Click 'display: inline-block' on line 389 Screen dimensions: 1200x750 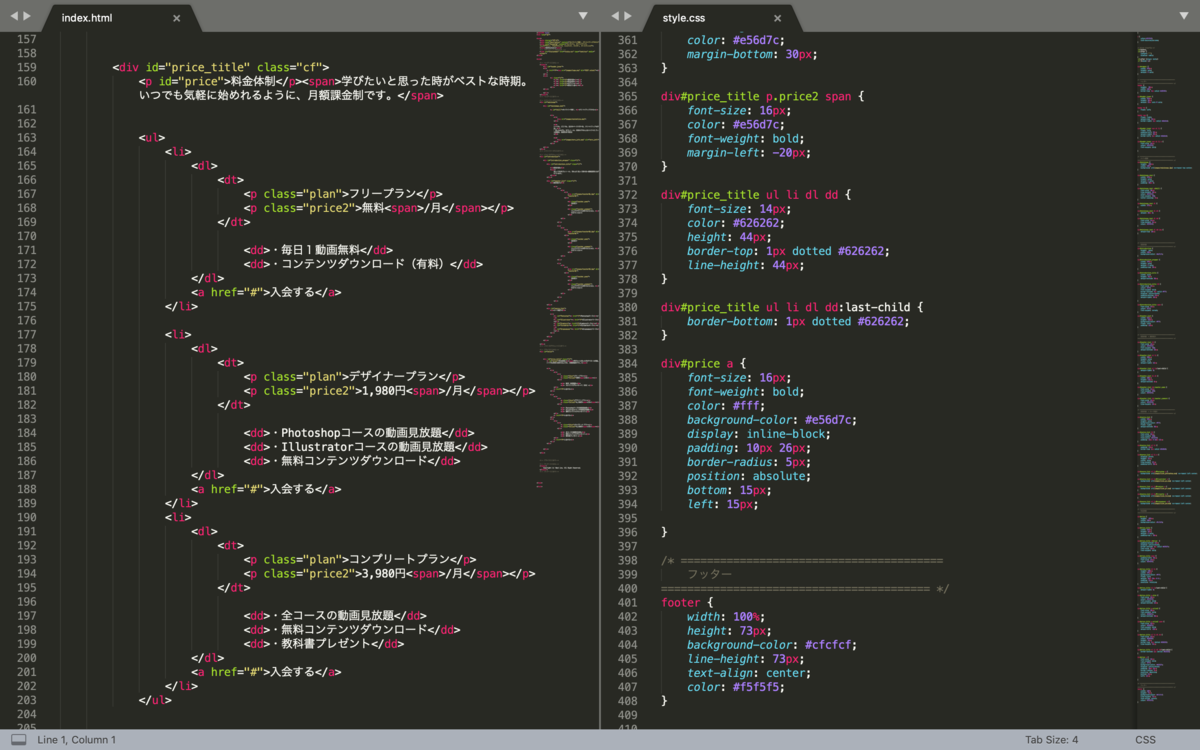[x=758, y=434]
